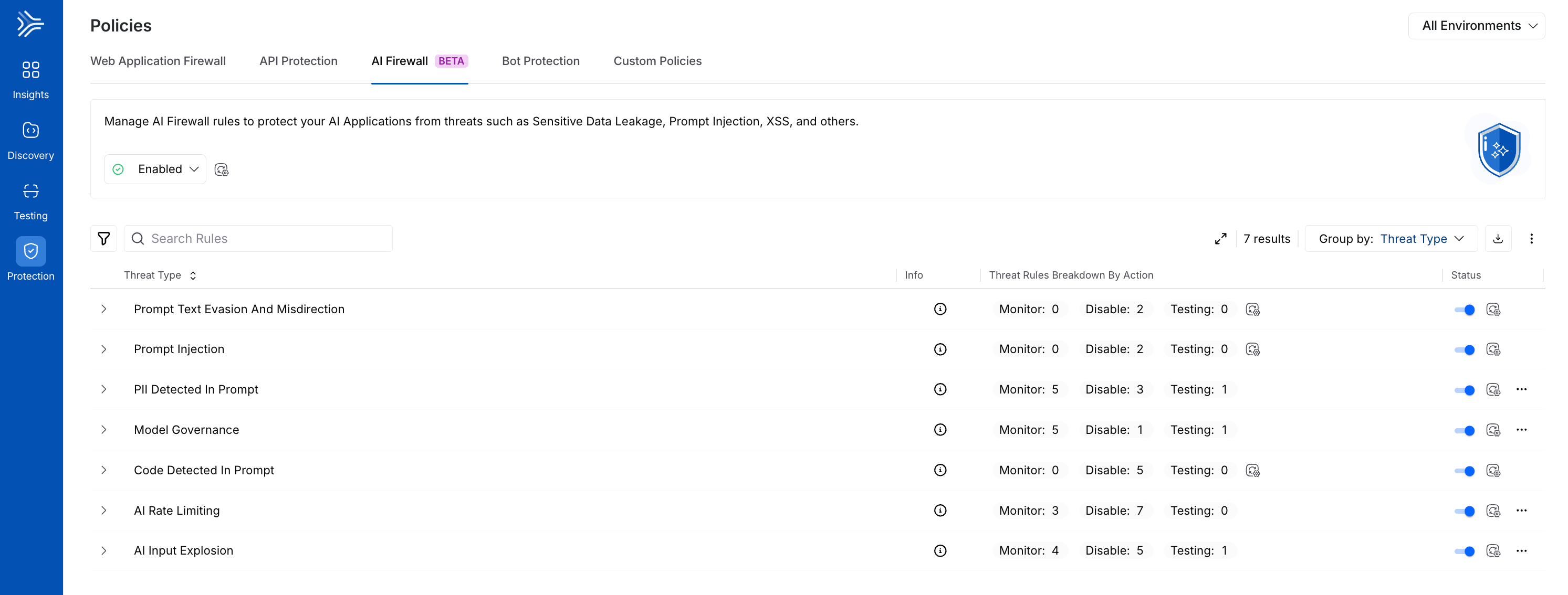The image size is (1568, 595).
Task: Open the Group by Threat Type dropdown
Action: tap(1391, 239)
